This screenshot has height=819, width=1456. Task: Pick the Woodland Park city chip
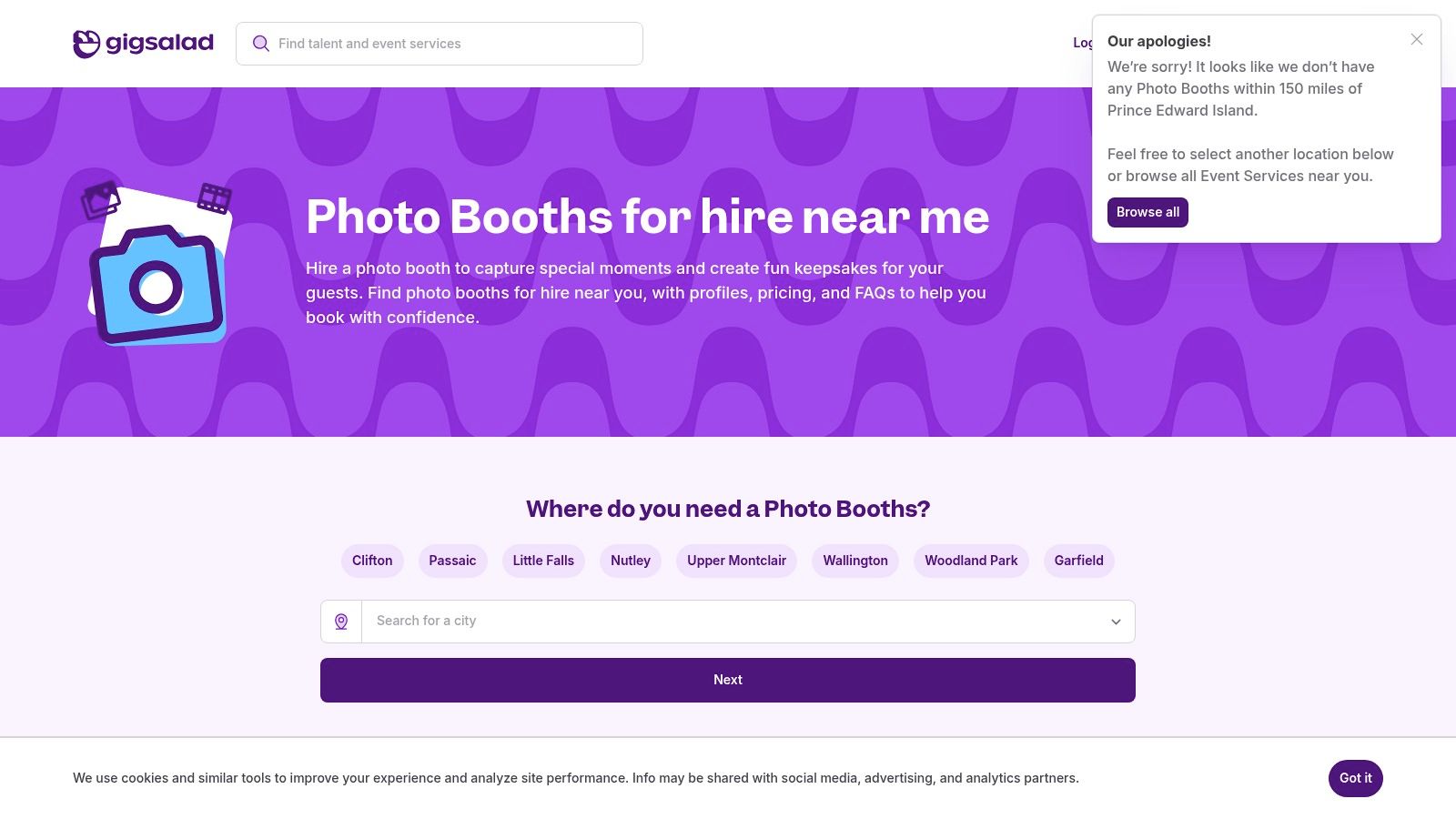[971, 561]
